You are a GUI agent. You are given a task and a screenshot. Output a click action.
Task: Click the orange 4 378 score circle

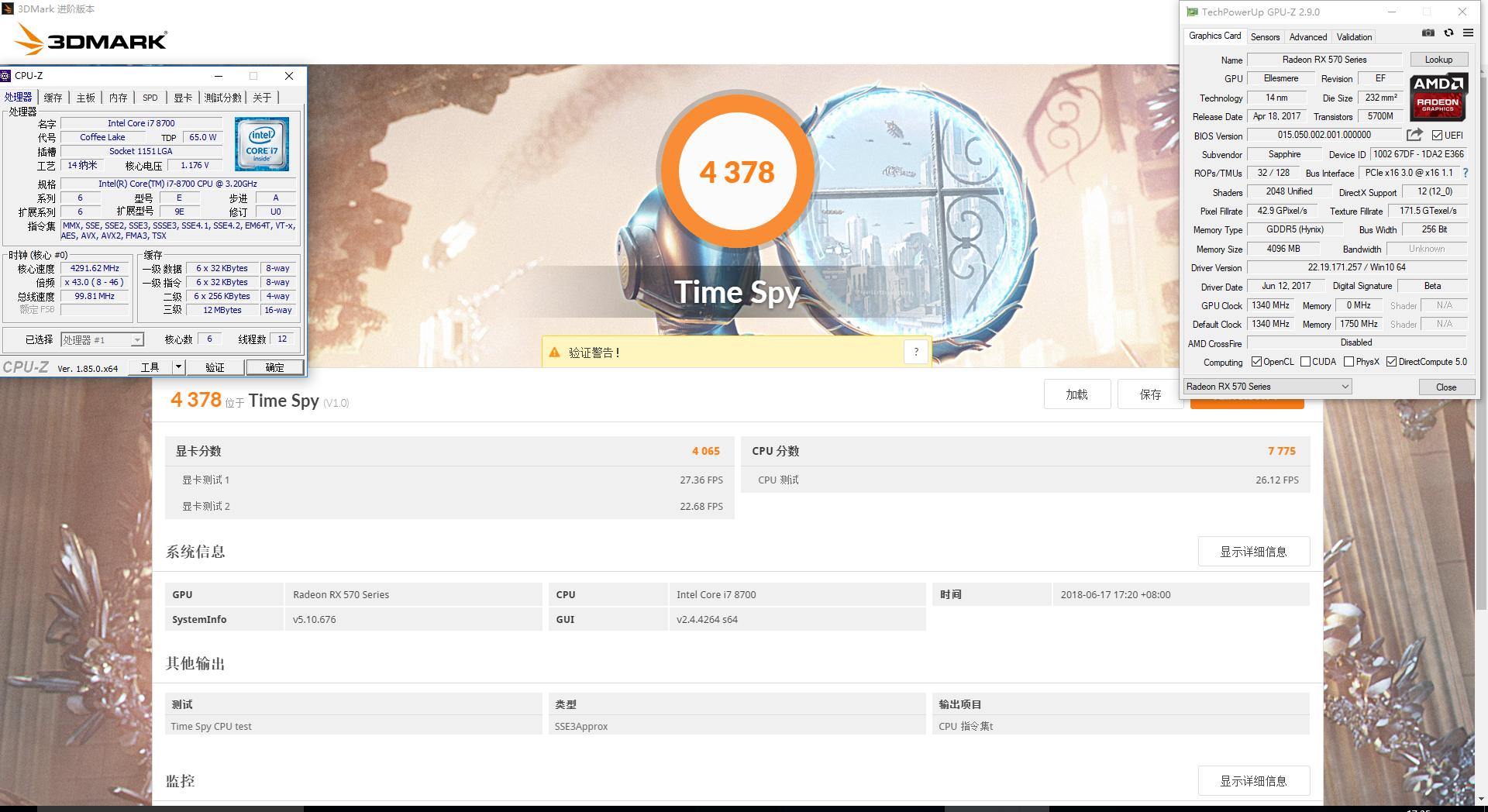coord(737,172)
